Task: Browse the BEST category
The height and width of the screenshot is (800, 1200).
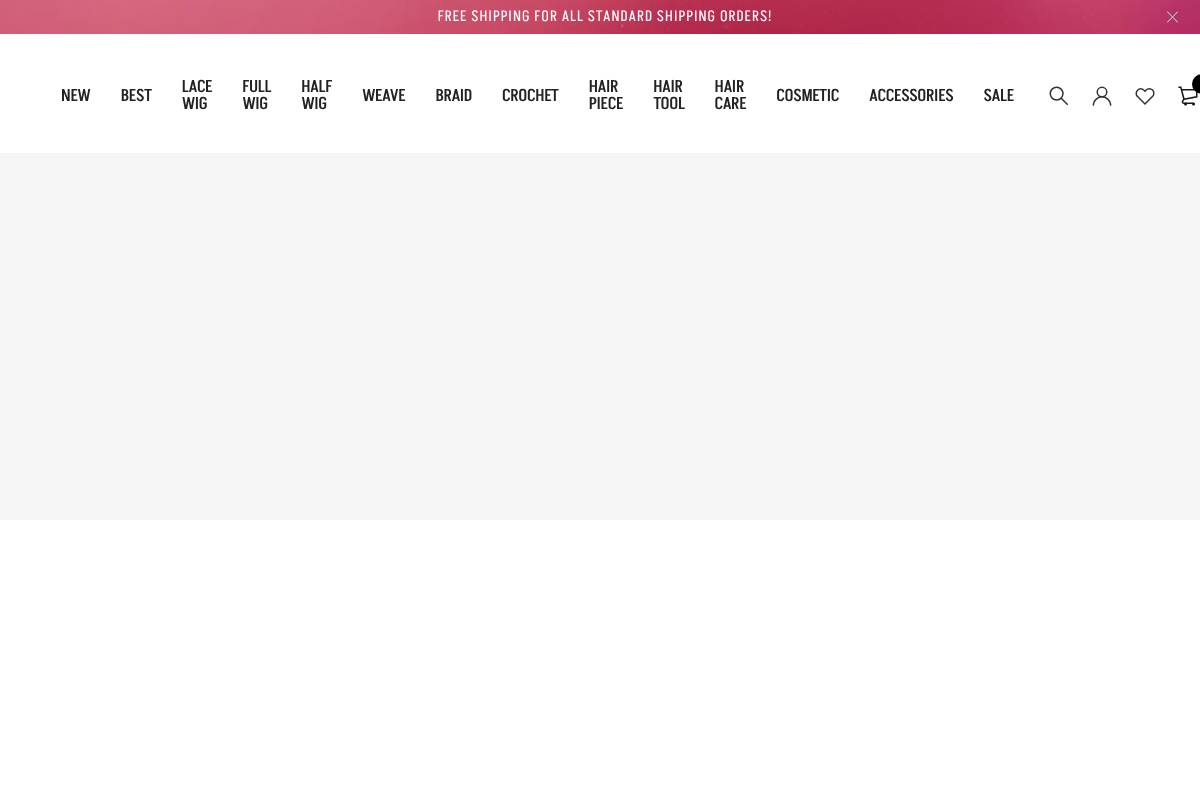Action: coord(136,94)
